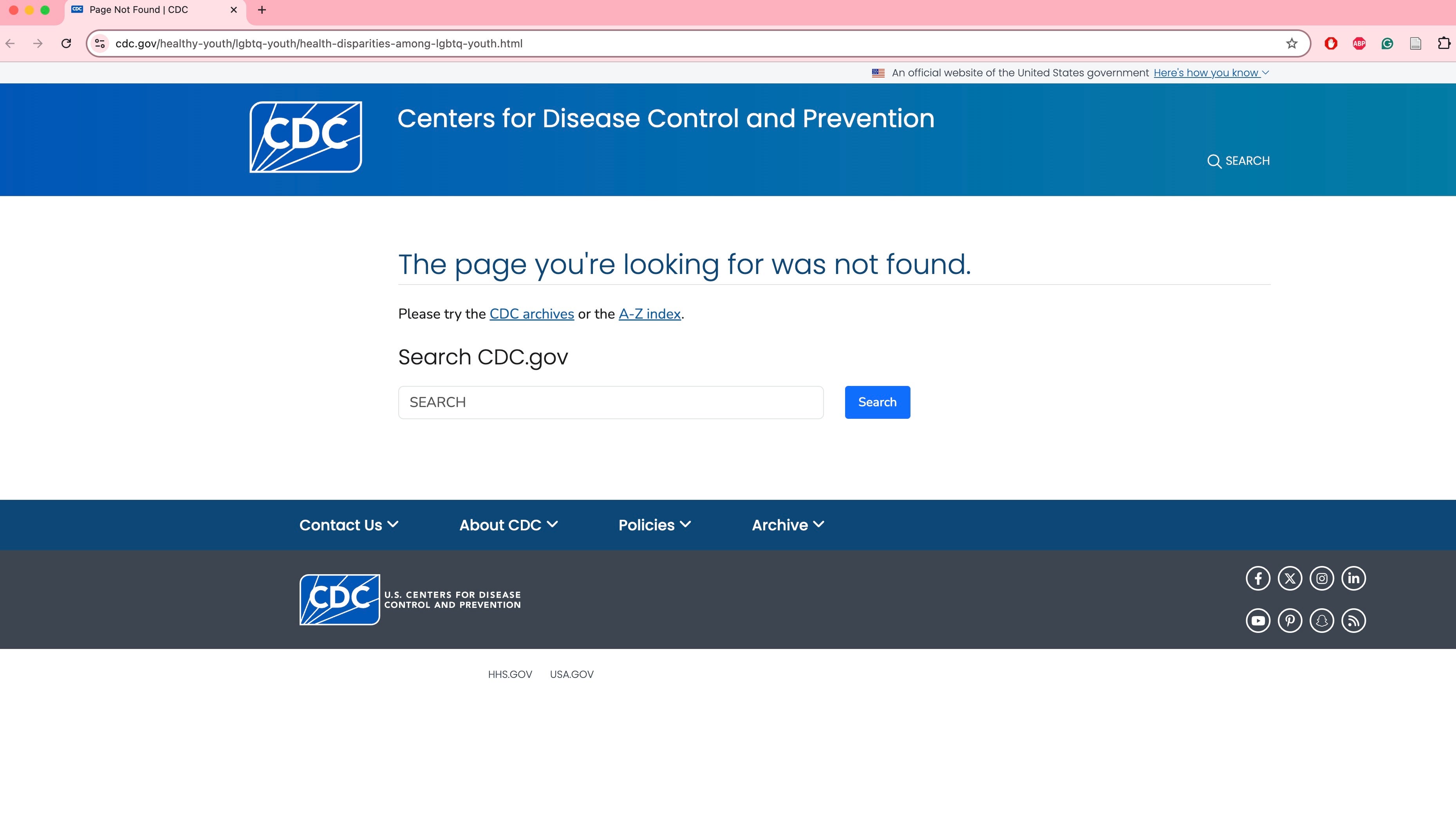Expand the About CDC footer menu
This screenshot has width=1456, height=838.
click(x=509, y=525)
